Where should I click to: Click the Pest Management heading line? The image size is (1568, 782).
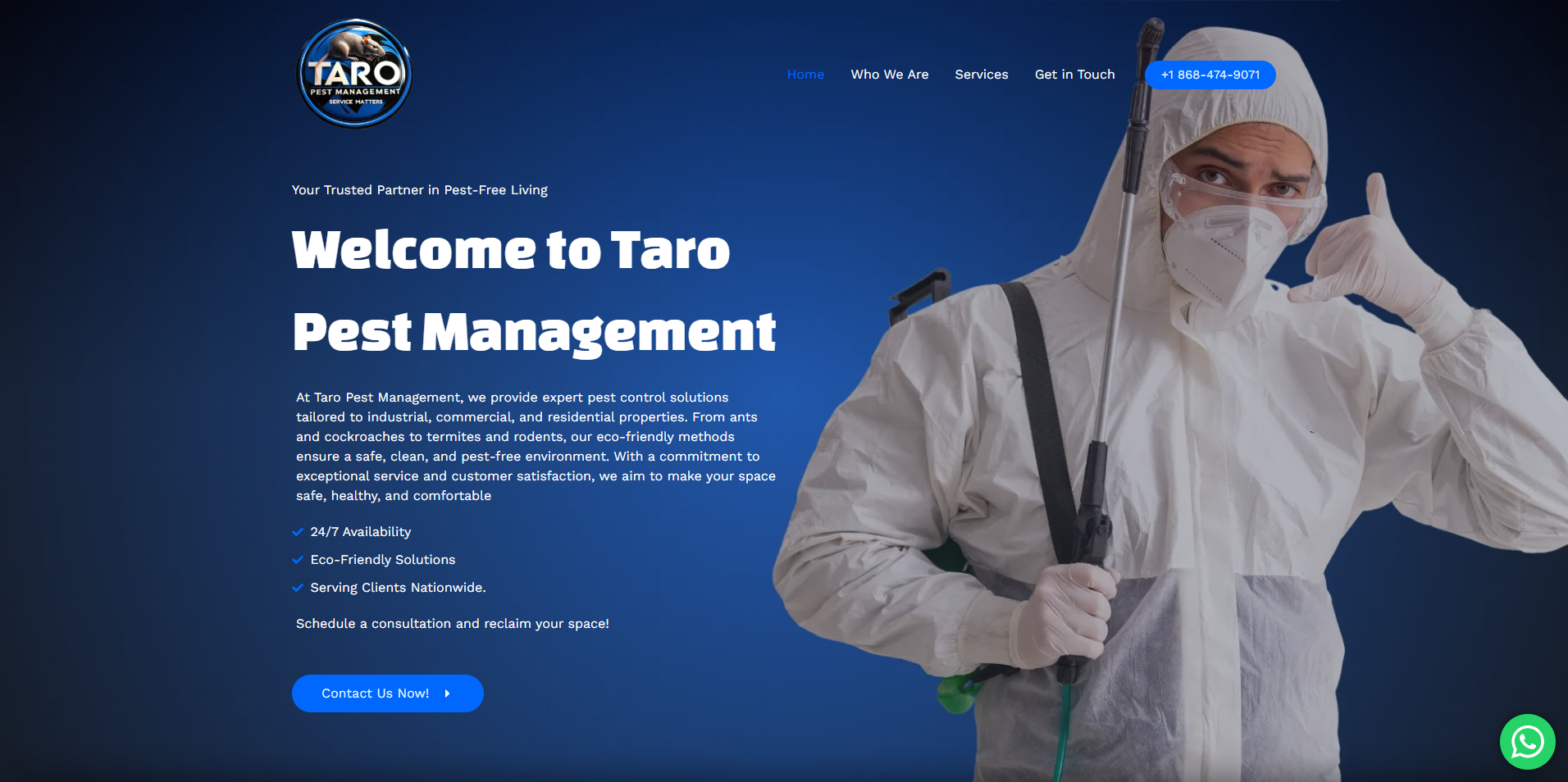[x=534, y=333]
